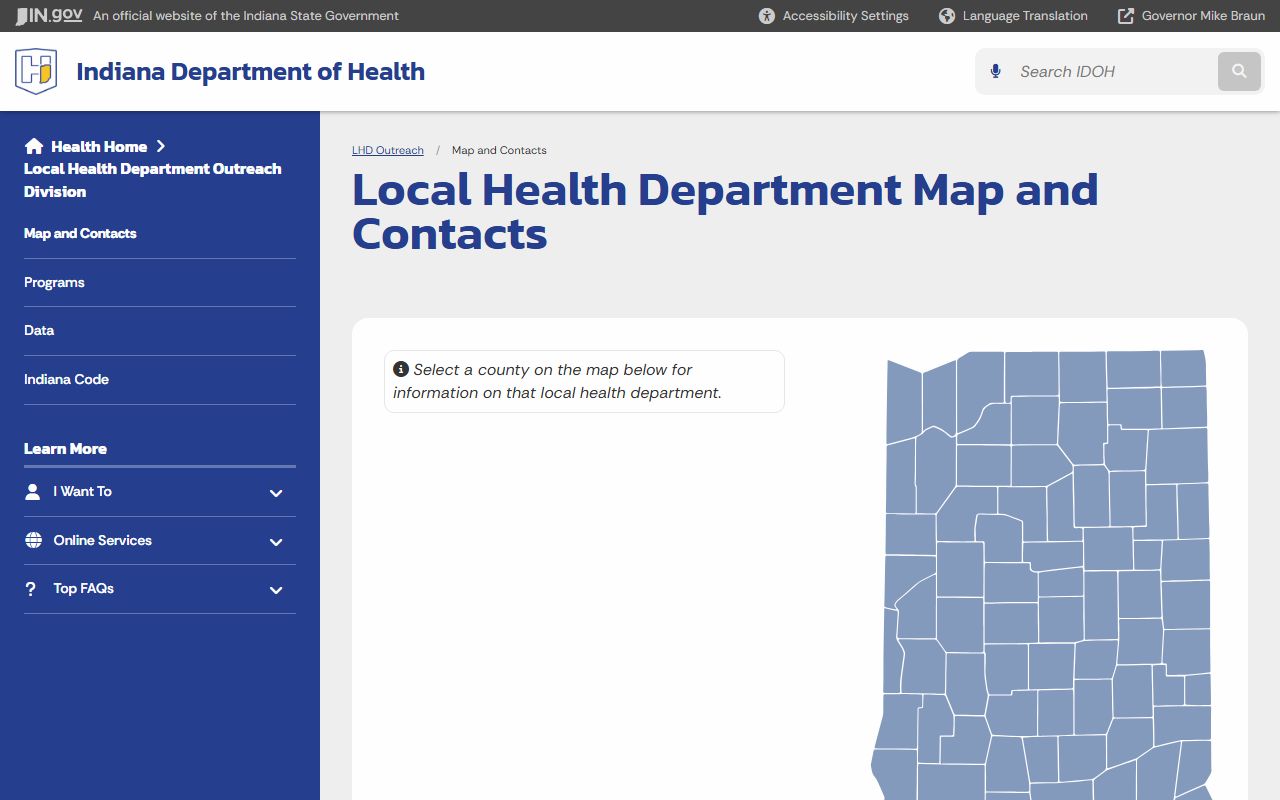Image resolution: width=1280 pixels, height=800 pixels.
Task: Click the Learn More heading
Action: pyautogui.click(x=65, y=449)
